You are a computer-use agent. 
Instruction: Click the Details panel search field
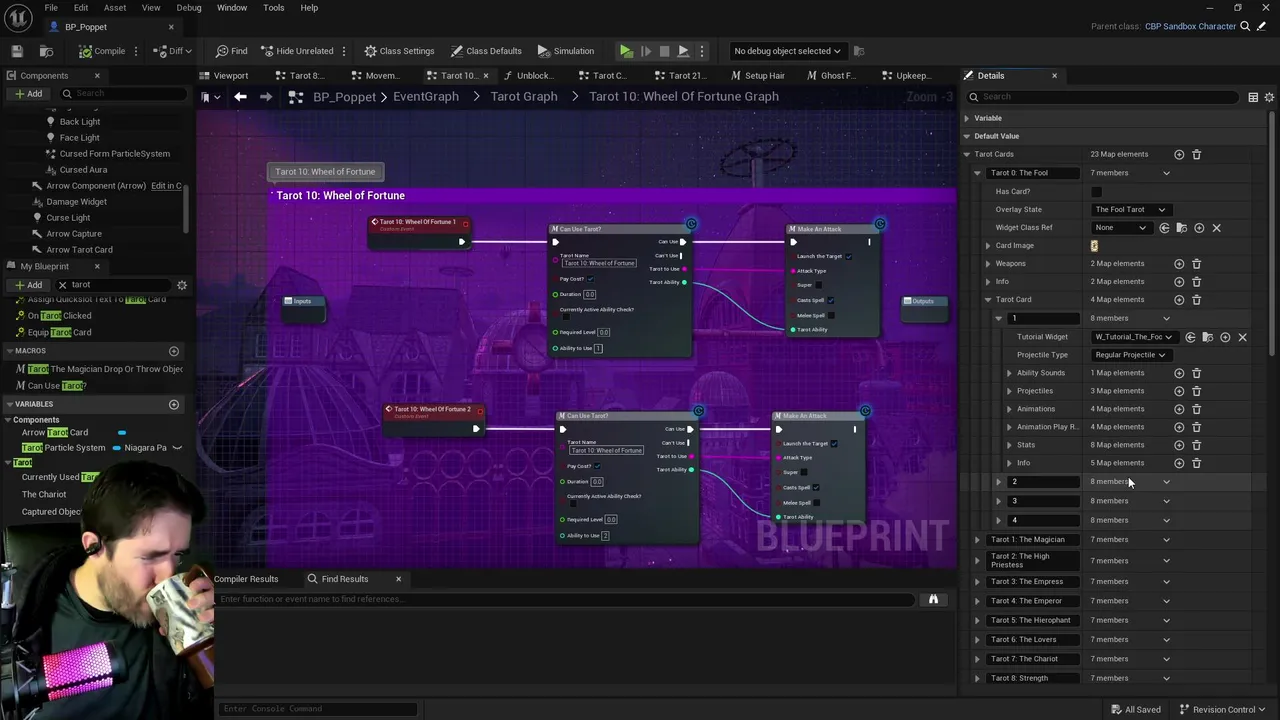(x=1104, y=97)
